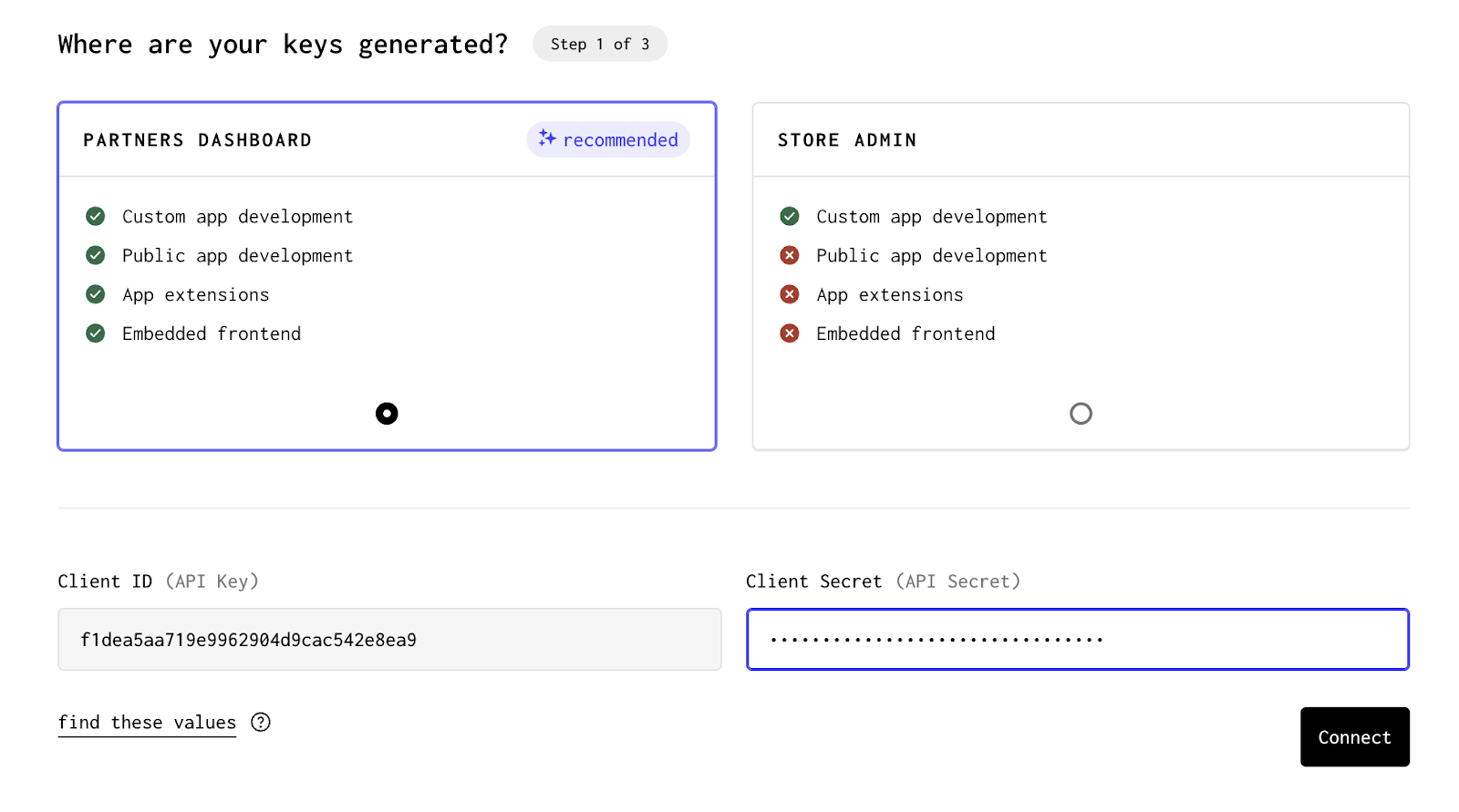This screenshot has height=812, width=1459.
Task: Focus the Client Secret input field
Action: click(1078, 640)
